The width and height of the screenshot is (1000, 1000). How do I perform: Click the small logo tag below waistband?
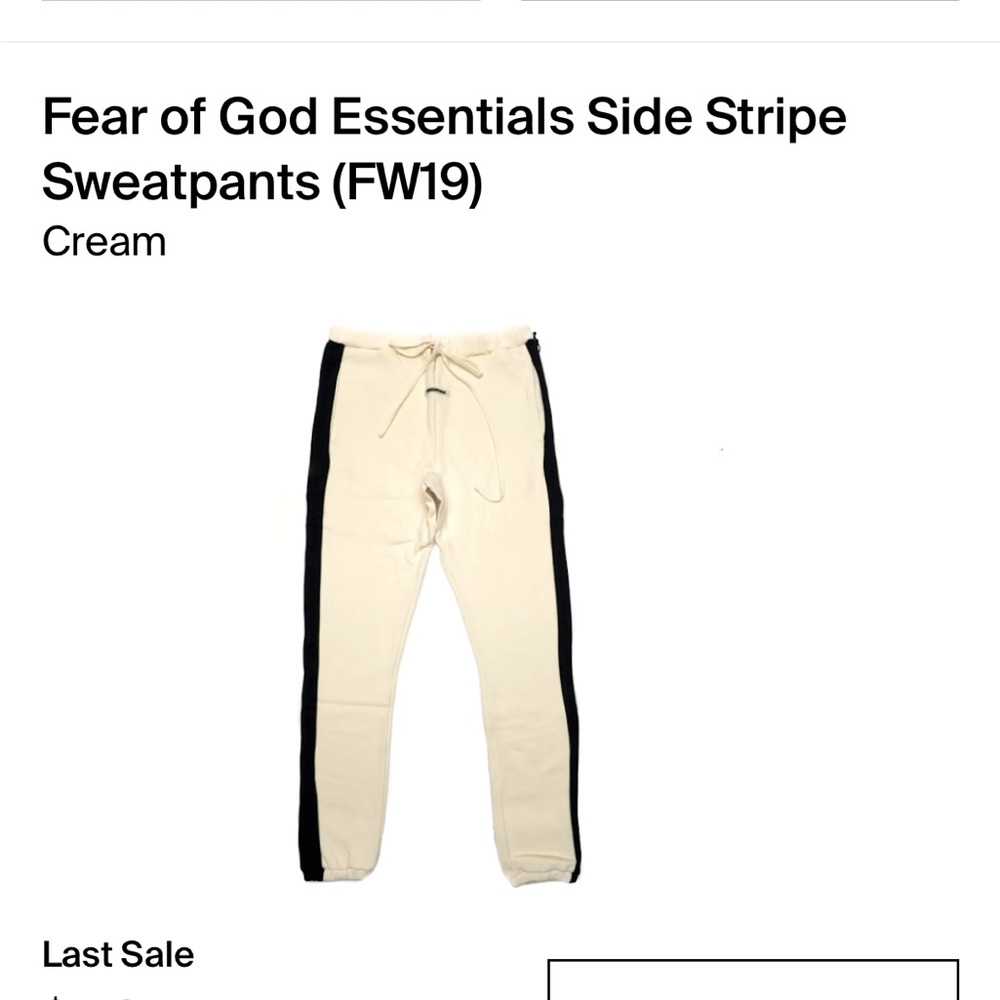[x=436, y=391]
